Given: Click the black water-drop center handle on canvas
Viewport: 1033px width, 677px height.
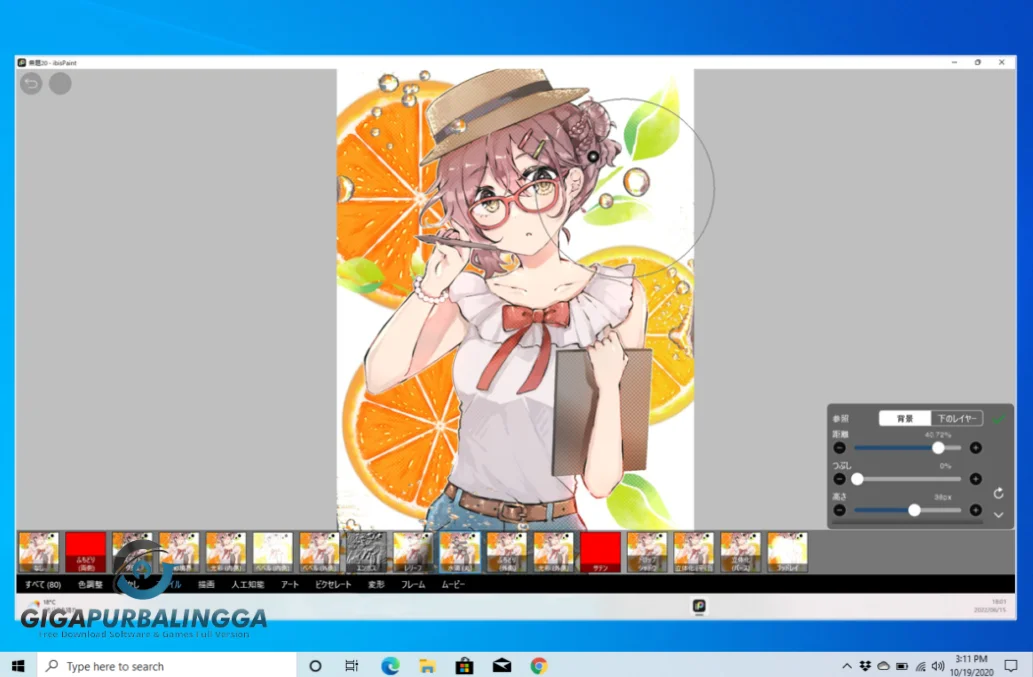Looking at the screenshot, I should pos(593,157).
